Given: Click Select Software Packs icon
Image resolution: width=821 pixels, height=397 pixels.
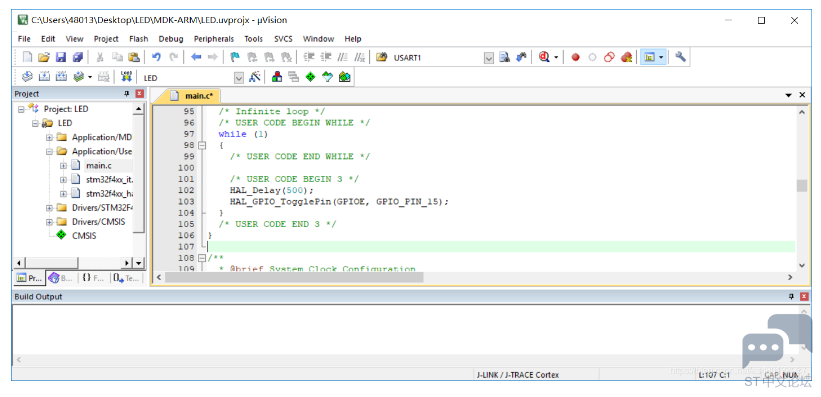Looking at the screenshot, I should pos(327,77).
